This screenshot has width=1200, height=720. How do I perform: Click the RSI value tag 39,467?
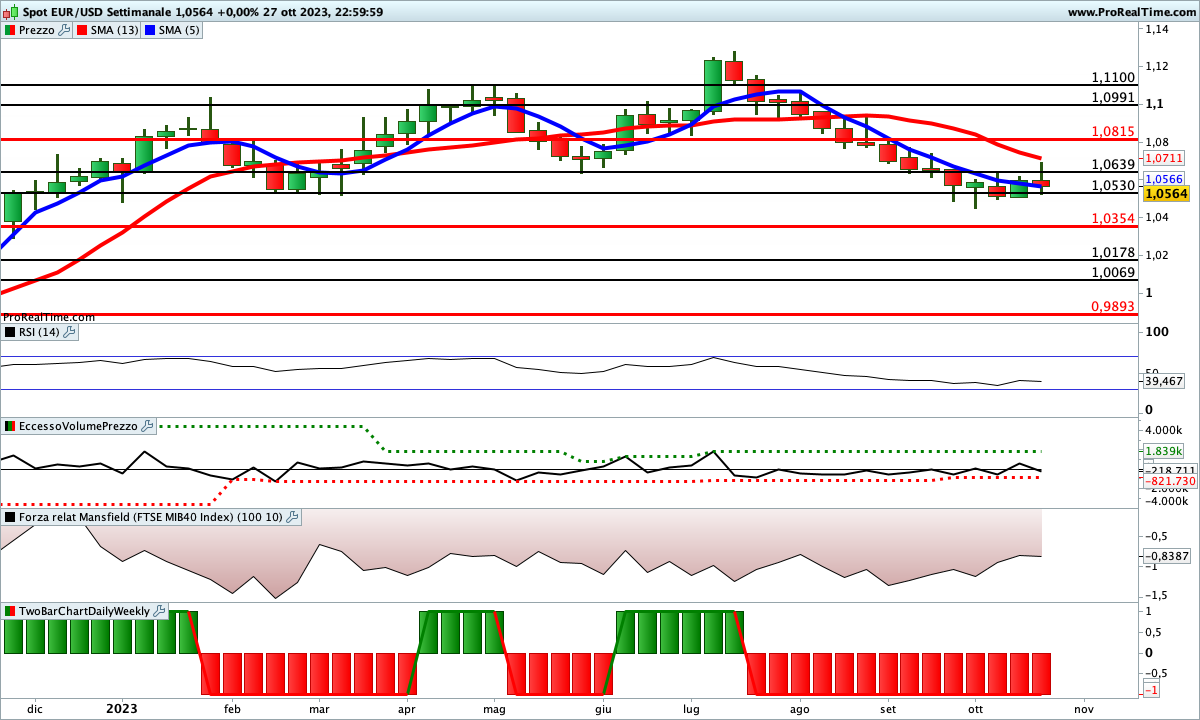tap(1164, 381)
